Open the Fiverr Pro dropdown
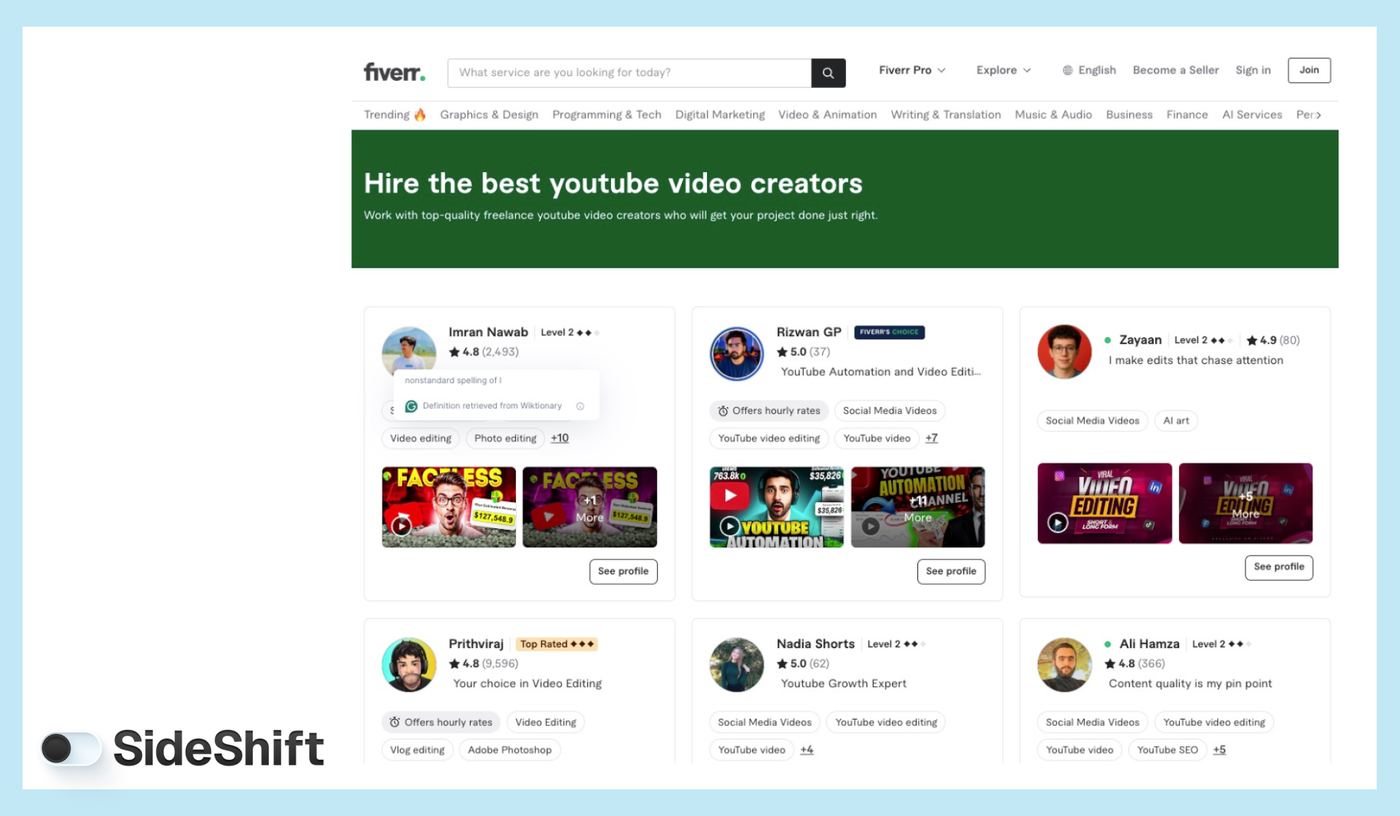Screen dimensions: 1400x816 tap(910, 70)
